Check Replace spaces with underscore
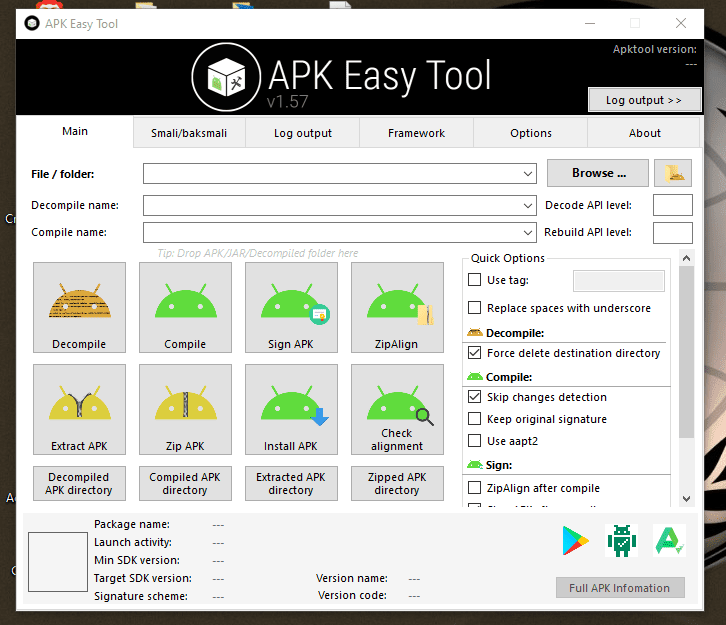Image resolution: width=726 pixels, height=625 pixels. click(x=475, y=307)
